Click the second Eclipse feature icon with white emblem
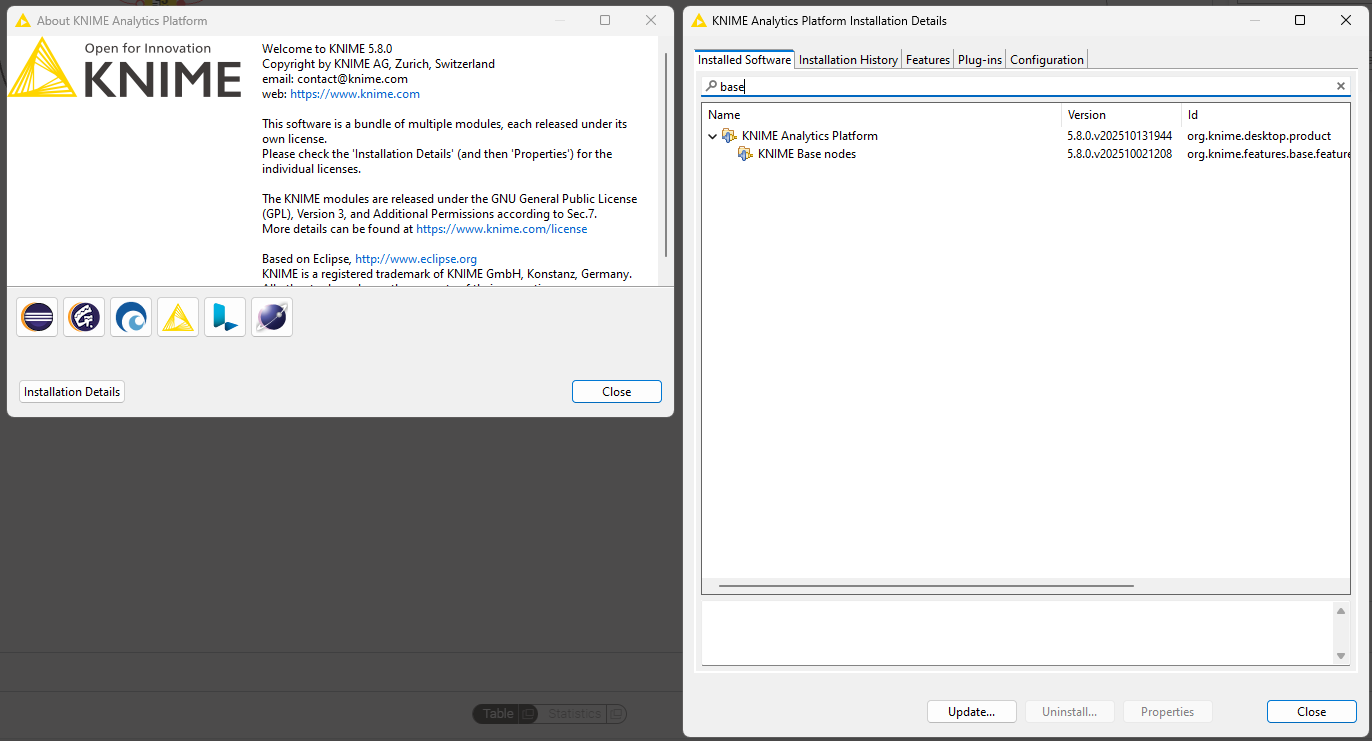The height and width of the screenshot is (741, 1372). pos(84,317)
